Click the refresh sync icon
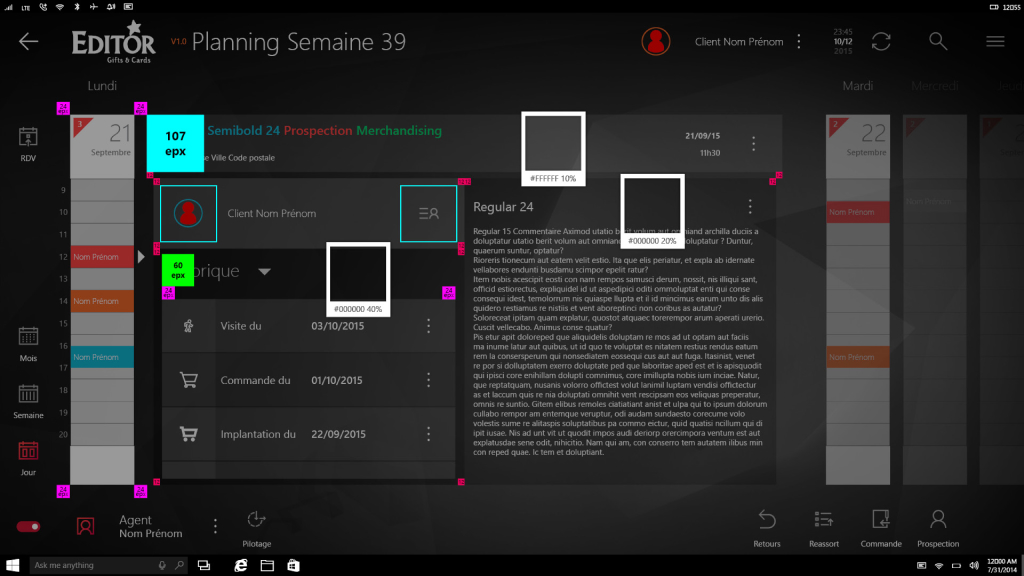This screenshot has width=1024, height=576. click(881, 41)
